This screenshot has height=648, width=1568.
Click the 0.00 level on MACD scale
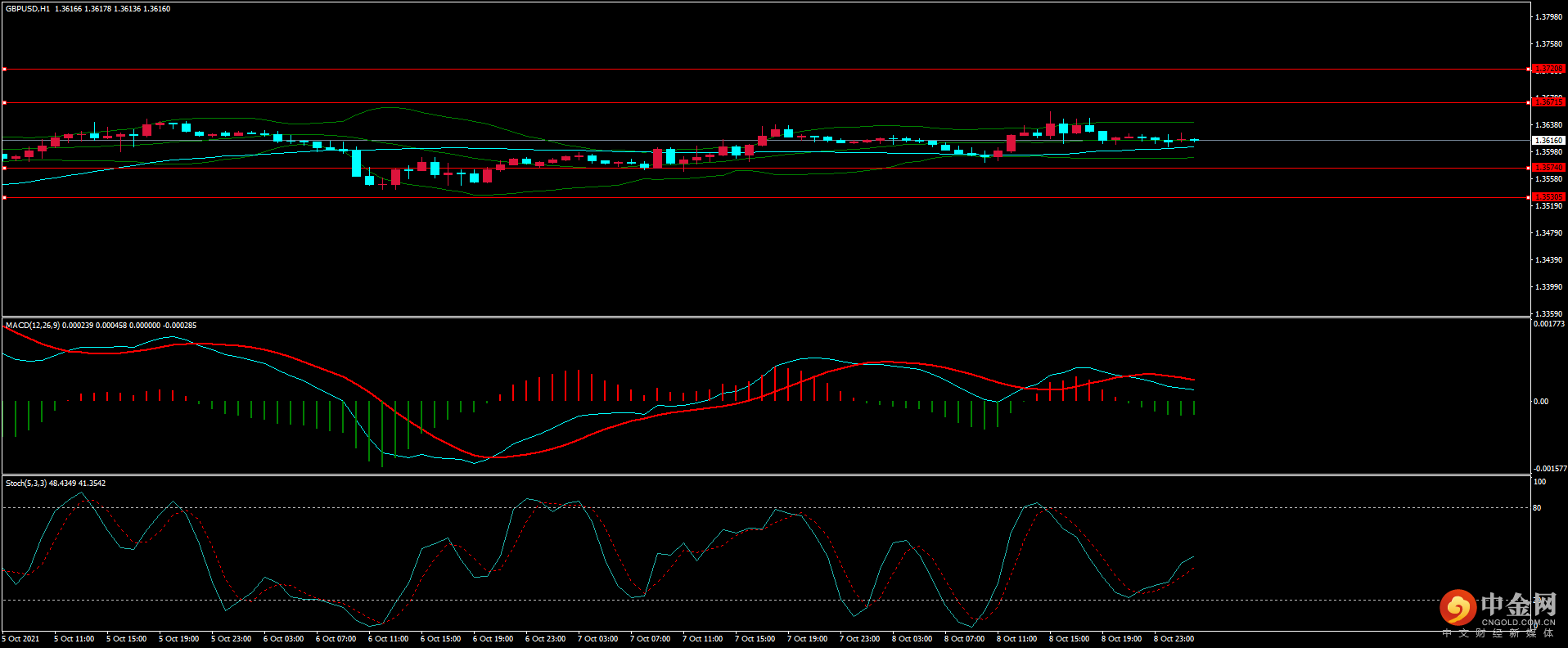click(1540, 402)
